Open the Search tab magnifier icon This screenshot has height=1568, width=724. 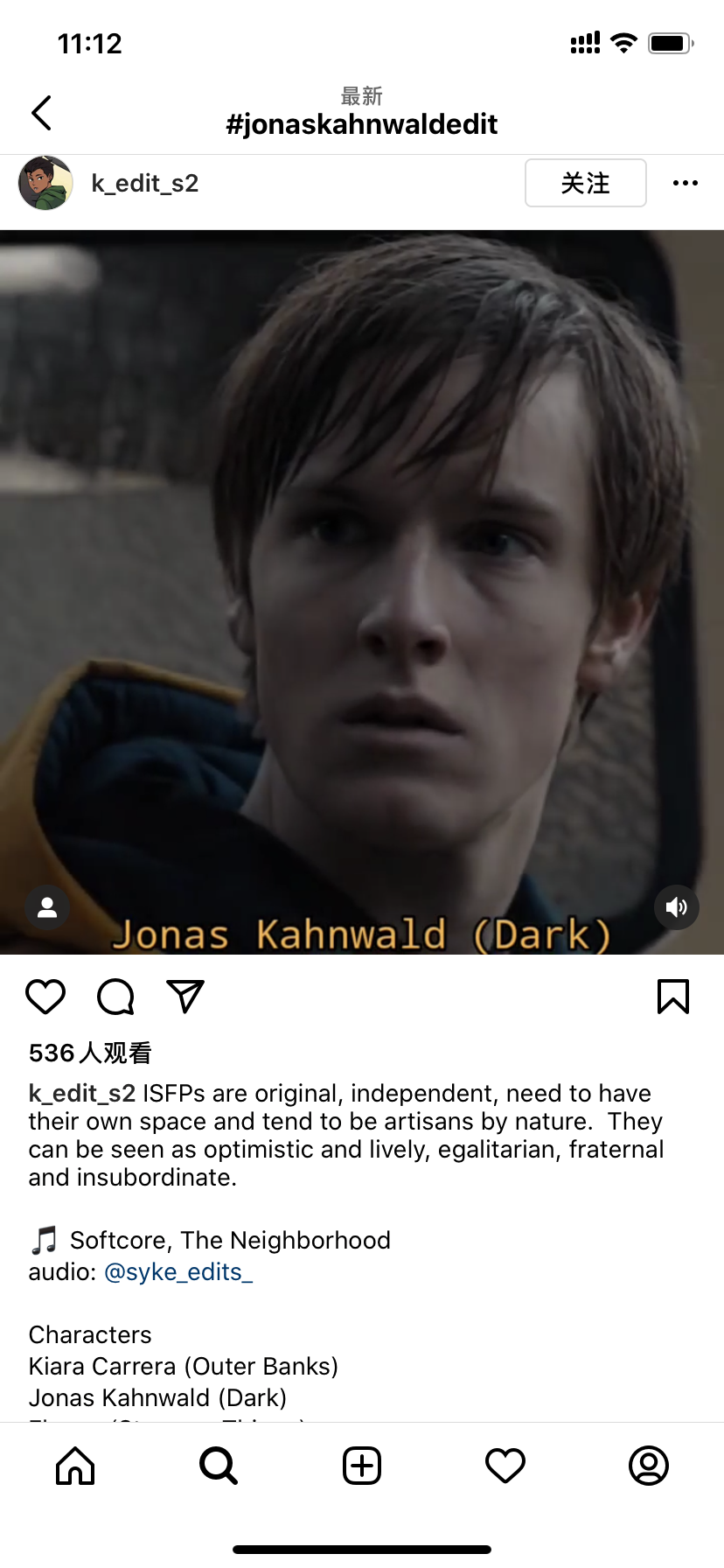(x=219, y=1466)
